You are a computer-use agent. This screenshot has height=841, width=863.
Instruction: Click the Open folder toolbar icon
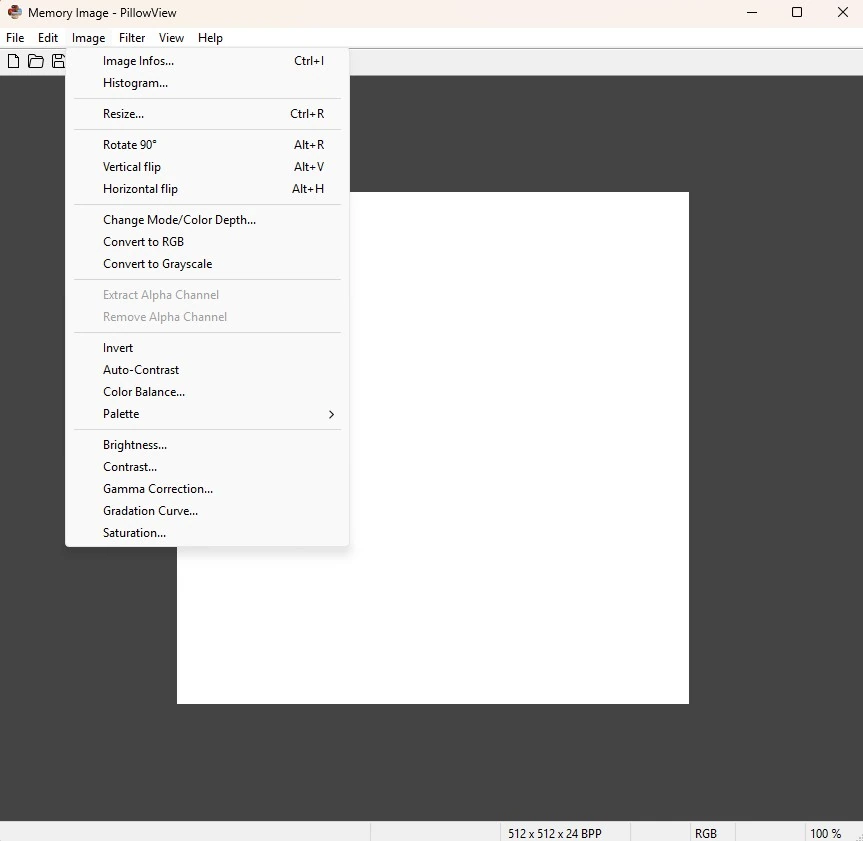(36, 61)
